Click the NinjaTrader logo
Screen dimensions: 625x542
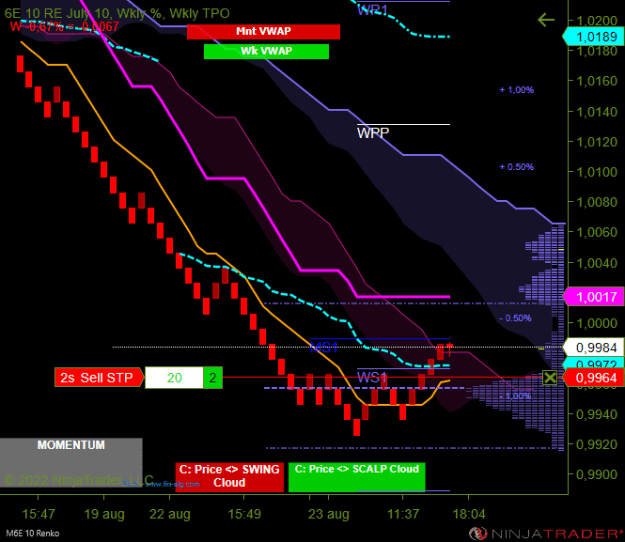tap(546, 534)
